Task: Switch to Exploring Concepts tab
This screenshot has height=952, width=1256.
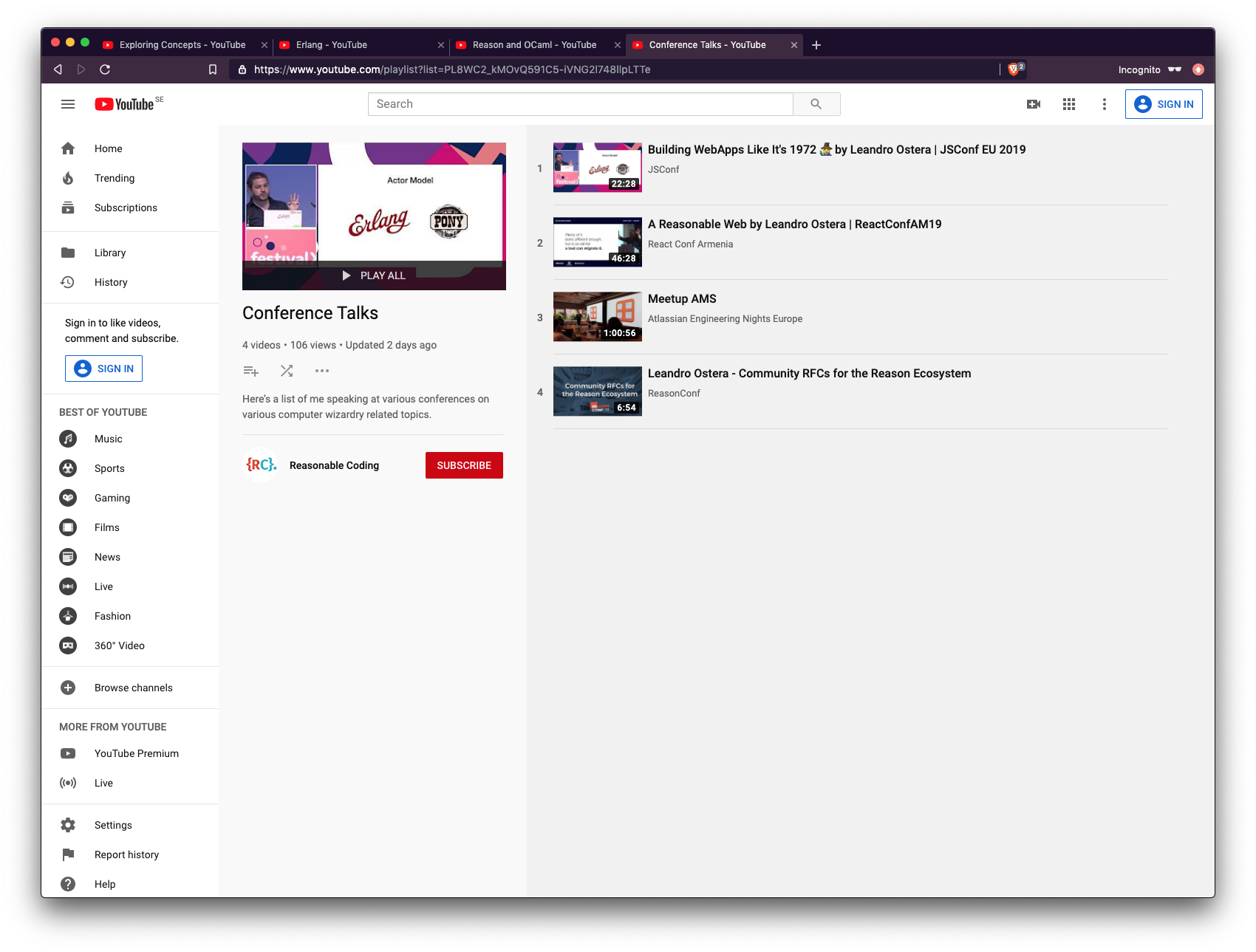Action: tap(182, 45)
